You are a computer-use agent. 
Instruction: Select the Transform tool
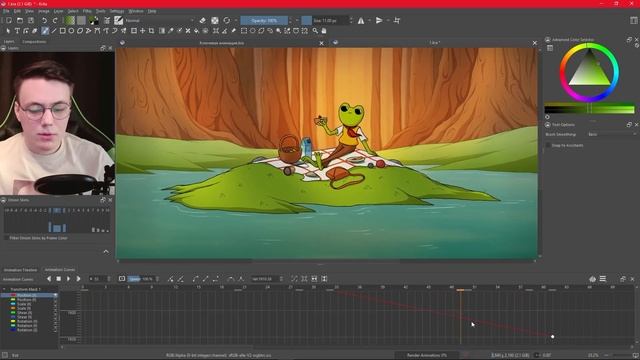[x=134, y=31]
